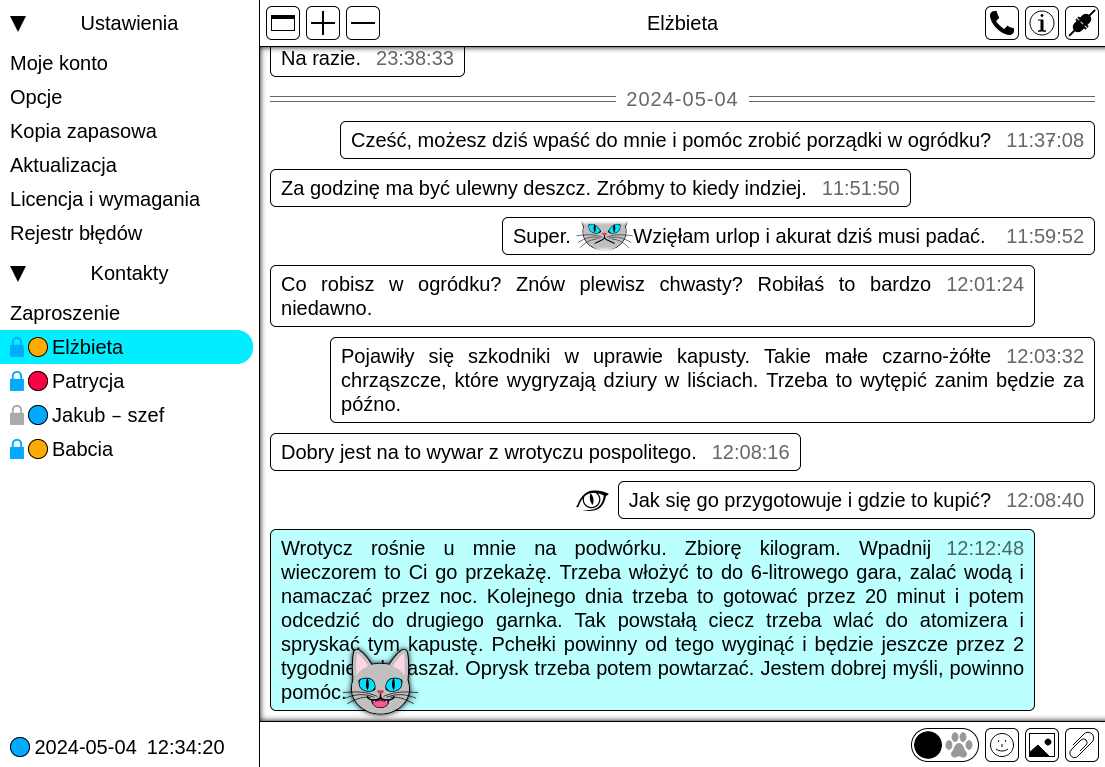
Task: Click the Ustawienia heading text
Action: point(129,23)
